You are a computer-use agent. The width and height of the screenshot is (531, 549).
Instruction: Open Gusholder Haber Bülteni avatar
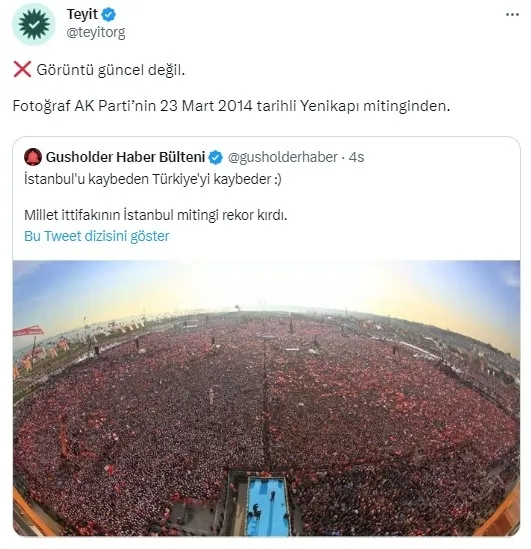click(x=33, y=157)
